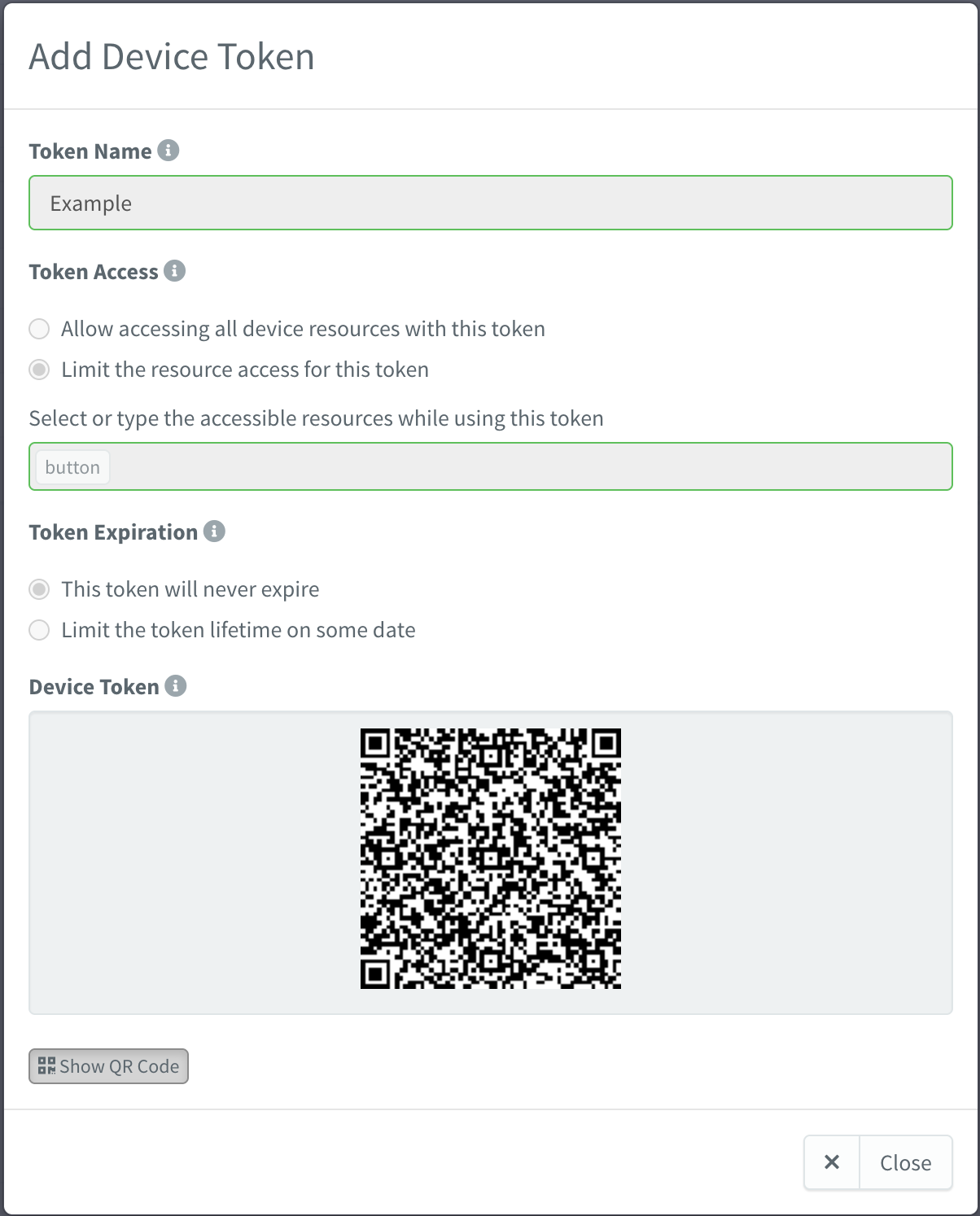Focus the Token Name field containing Example

(x=490, y=203)
